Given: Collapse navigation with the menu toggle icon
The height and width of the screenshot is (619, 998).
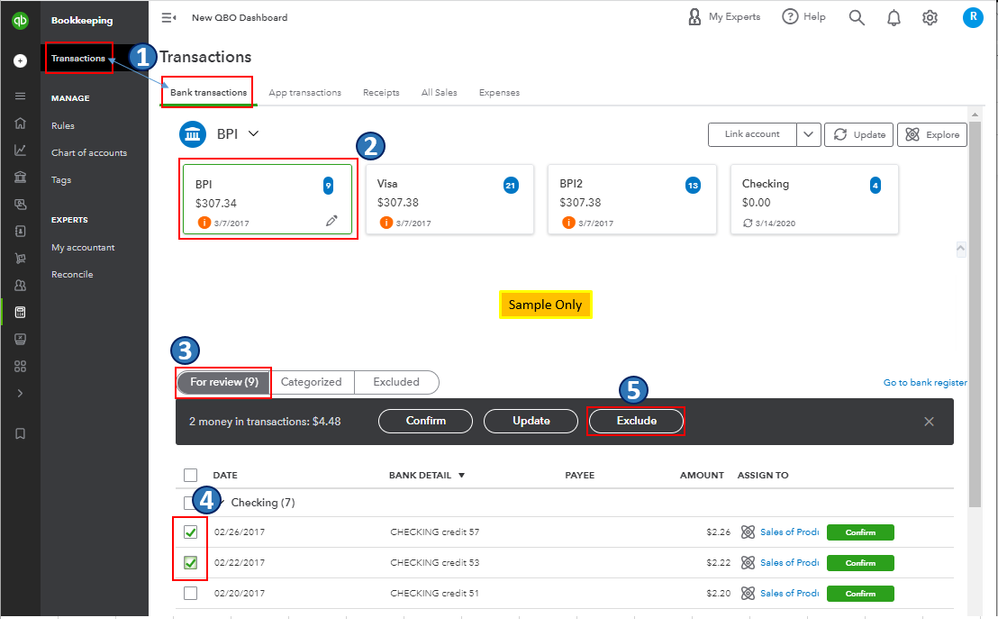Looking at the screenshot, I should coord(169,18).
